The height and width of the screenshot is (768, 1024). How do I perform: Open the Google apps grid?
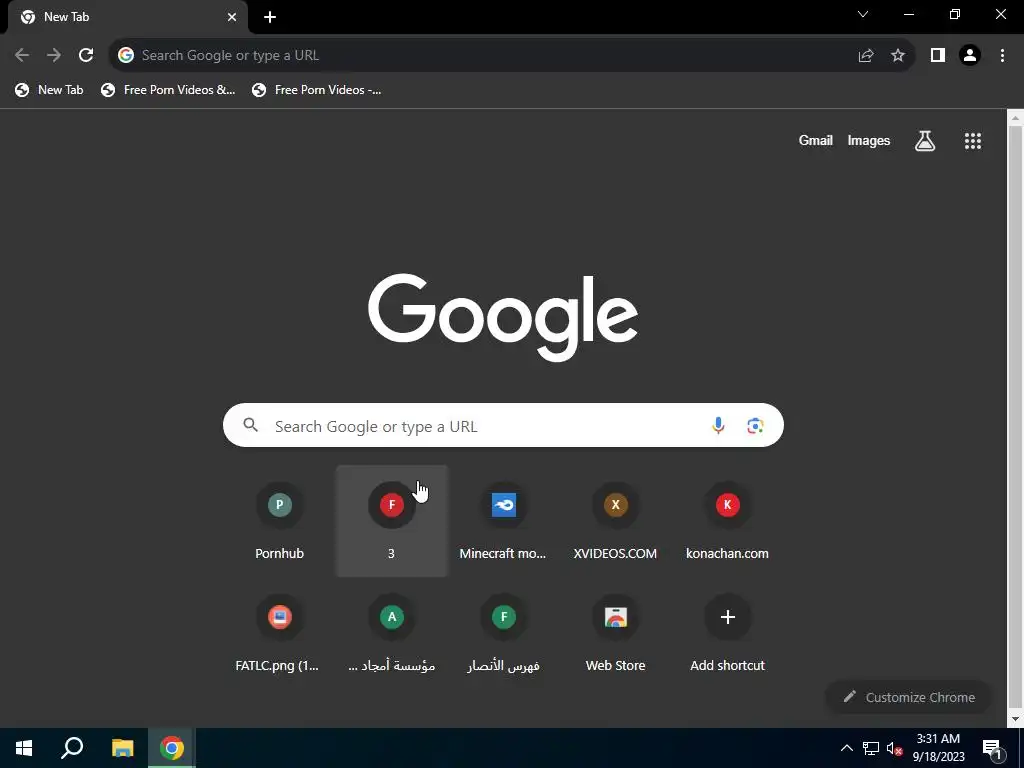(x=973, y=140)
